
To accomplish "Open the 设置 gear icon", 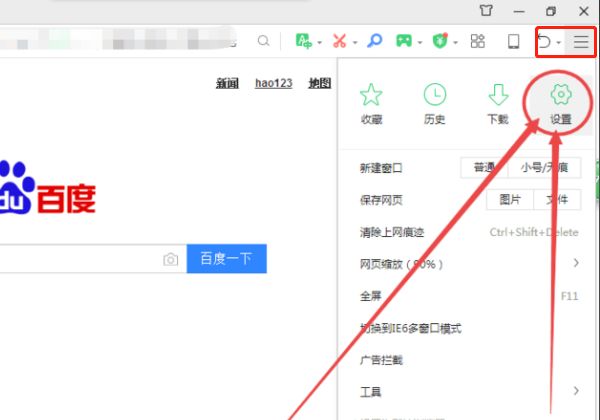I will click(561, 94).
